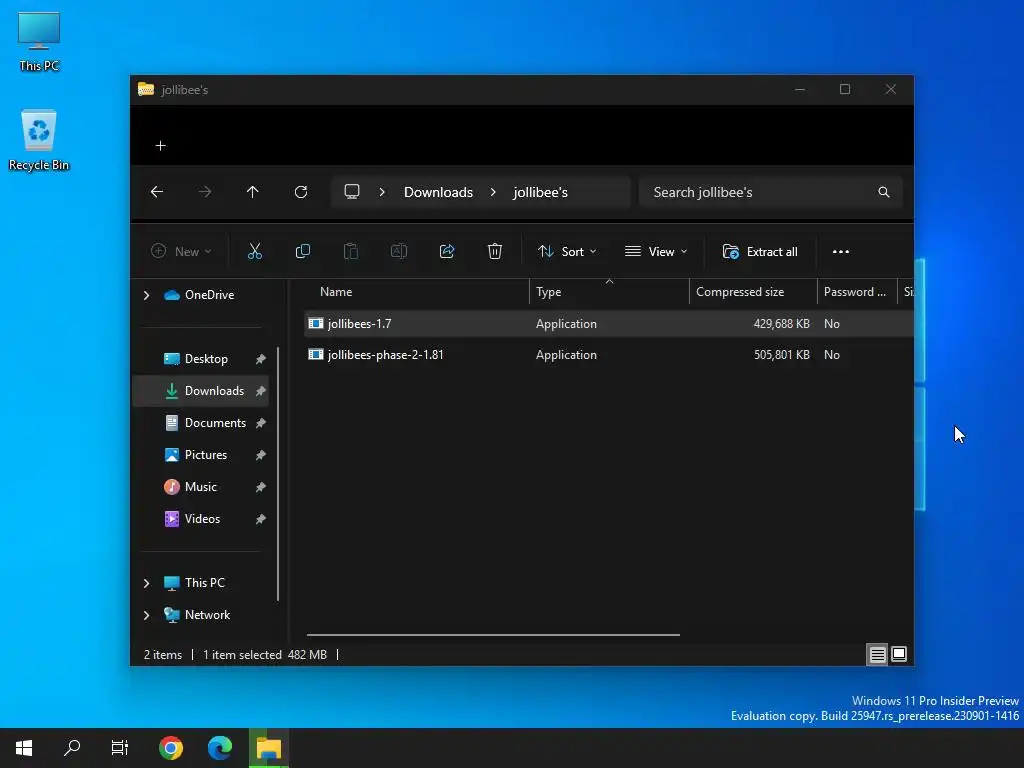The width and height of the screenshot is (1024, 768).
Task: Launch Microsoft Edge from the taskbar
Action: point(219,748)
